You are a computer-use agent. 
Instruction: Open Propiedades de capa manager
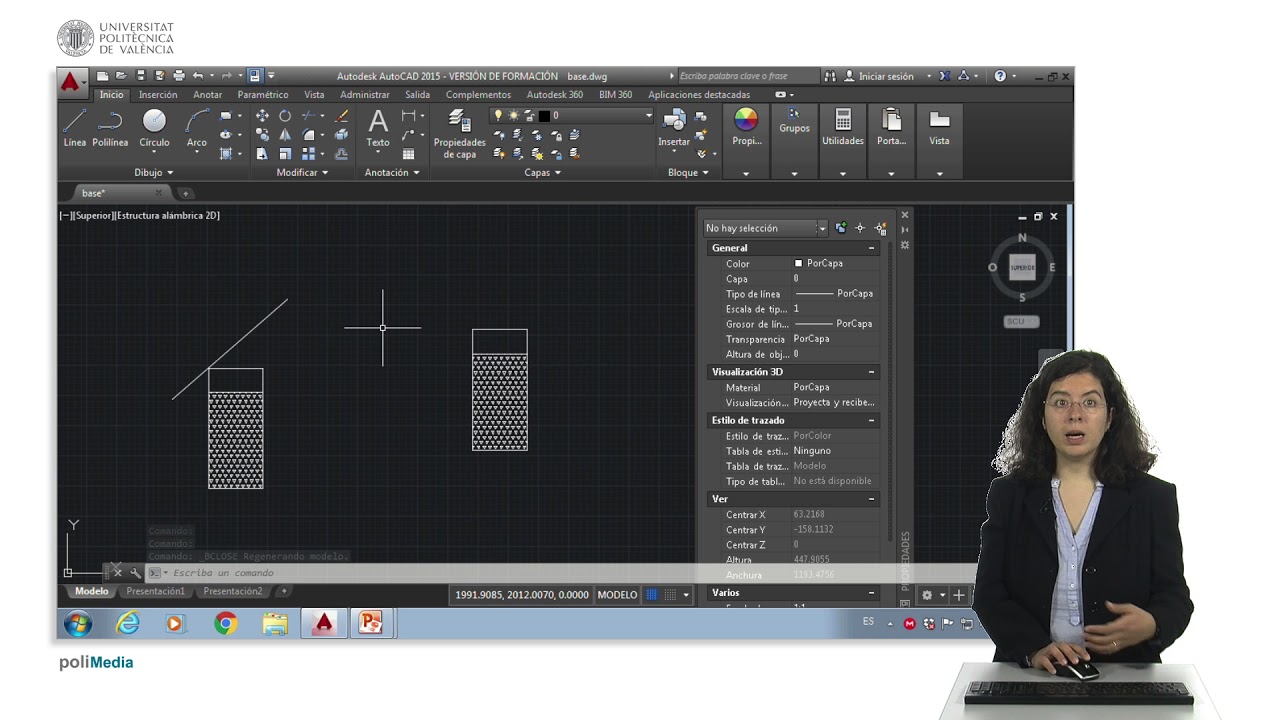pos(459,135)
